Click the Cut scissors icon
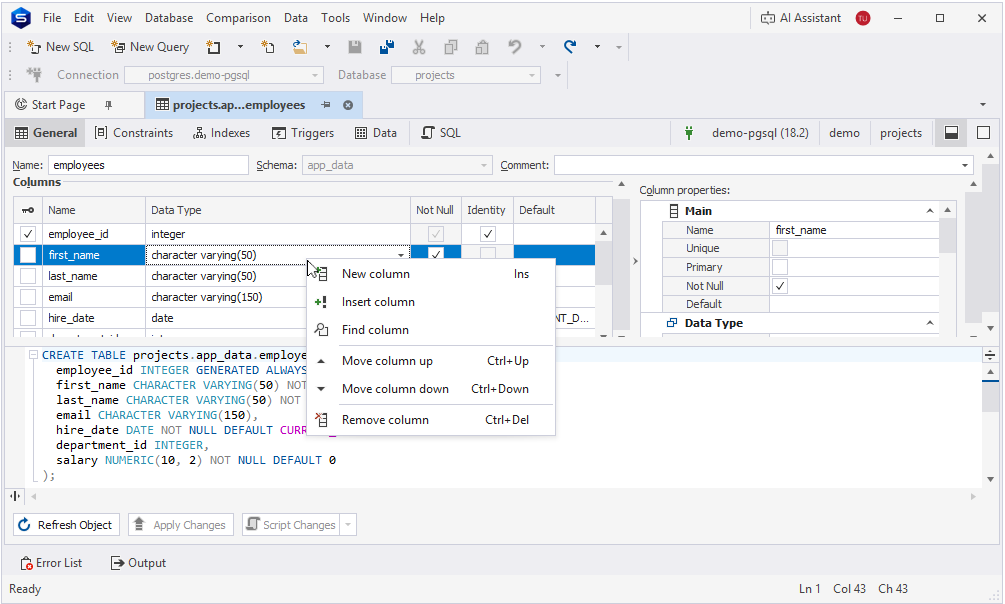This screenshot has height=604, width=1005. 419,47
